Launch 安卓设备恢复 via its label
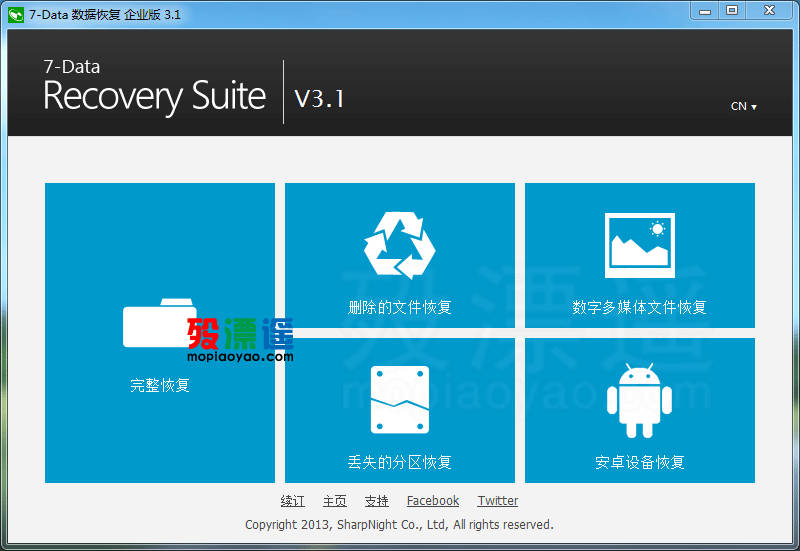Screen dimensions: 800x551 pyautogui.click(x=639, y=462)
